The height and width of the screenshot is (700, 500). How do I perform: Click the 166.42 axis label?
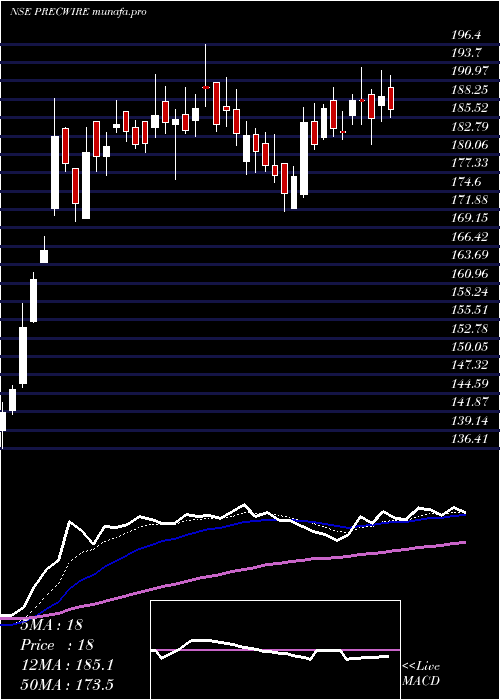[468, 237]
